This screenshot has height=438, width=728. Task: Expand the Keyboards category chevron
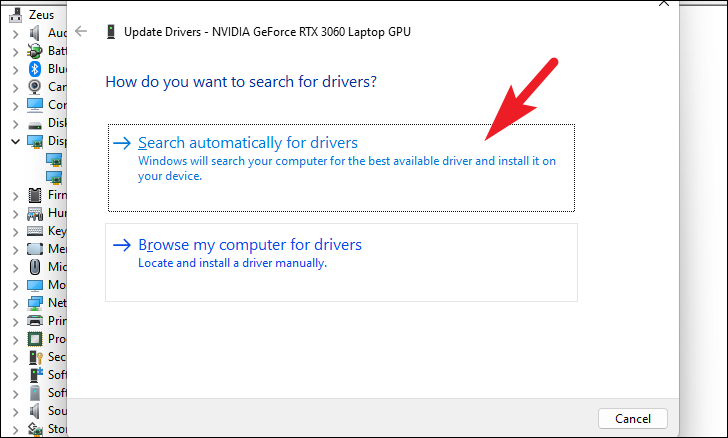tap(15, 232)
